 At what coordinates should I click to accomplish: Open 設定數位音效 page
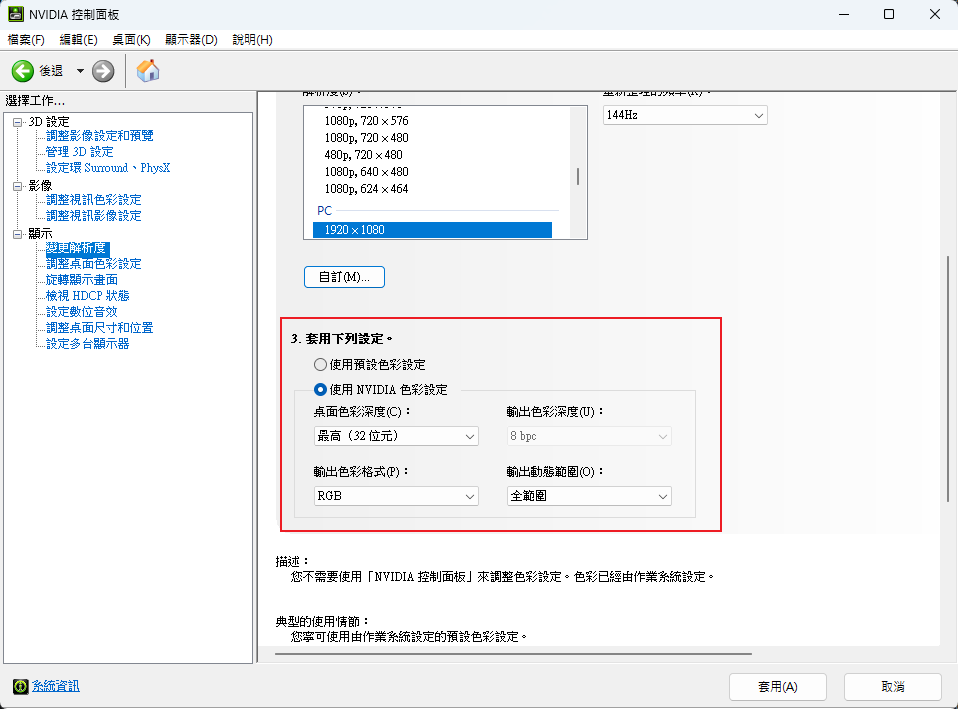[81, 312]
